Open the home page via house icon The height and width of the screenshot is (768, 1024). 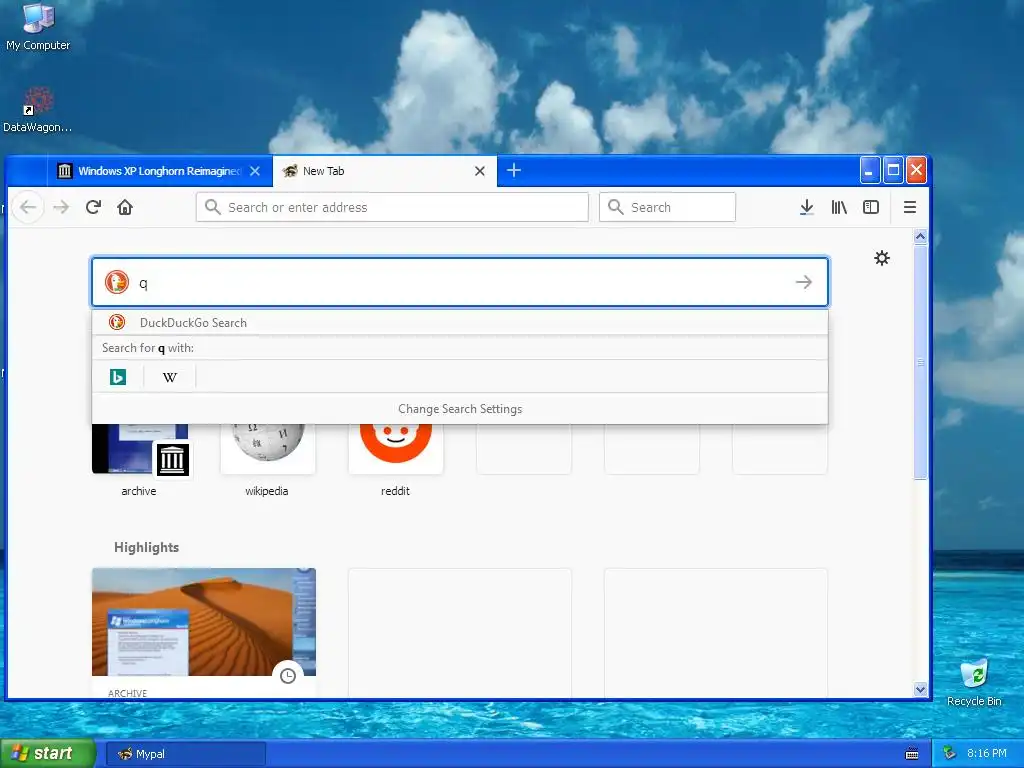(125, 208)
